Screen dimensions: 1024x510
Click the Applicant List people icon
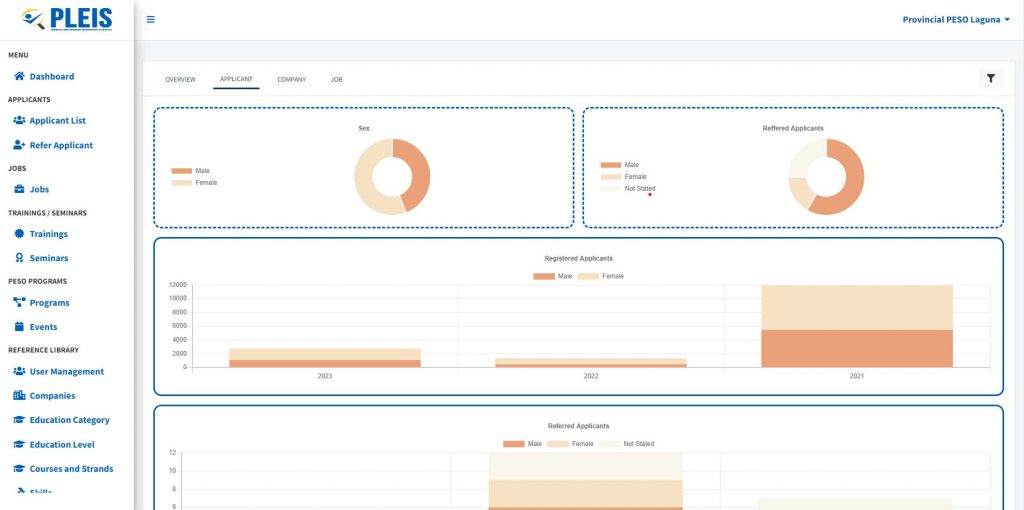tap(19, 120)
